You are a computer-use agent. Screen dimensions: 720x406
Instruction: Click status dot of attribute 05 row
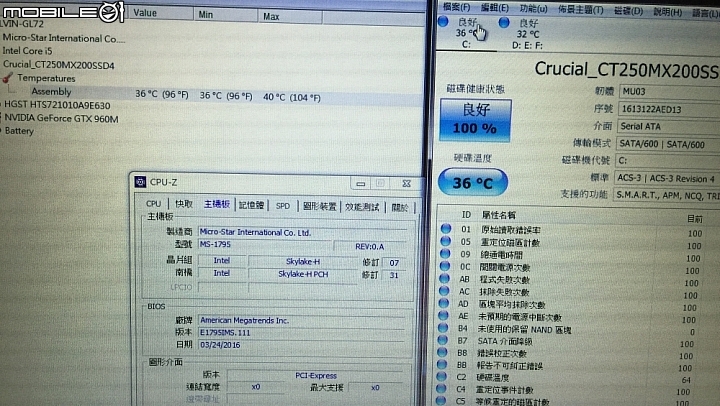click(x=445, y=241)
